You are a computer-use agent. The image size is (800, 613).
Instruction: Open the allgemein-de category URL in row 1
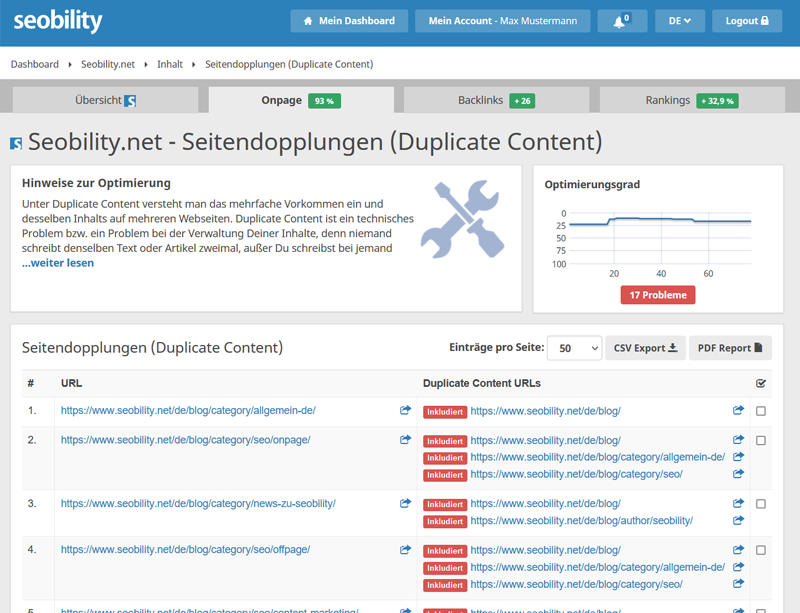point(188,410)
